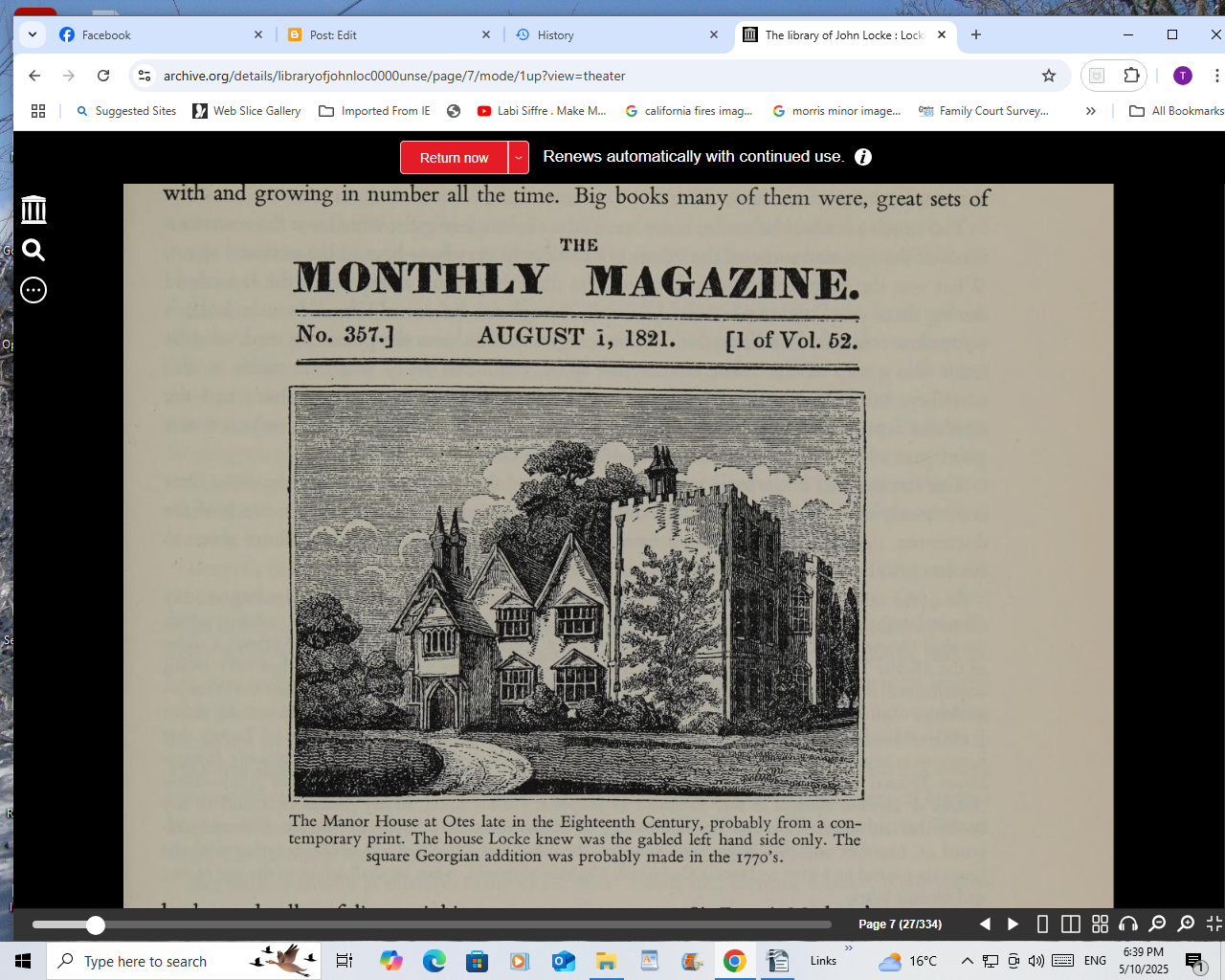Viewport: 1225px width, 980px height.
Task: Open Labi Siffre YouTube bookmark
Action: pos(542,111)
